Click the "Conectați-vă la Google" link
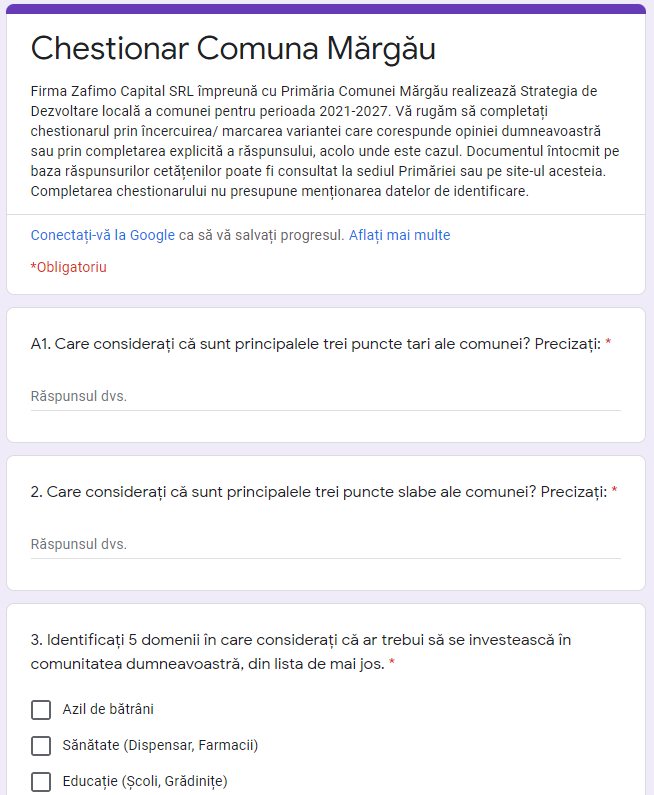 click(103, 236)
